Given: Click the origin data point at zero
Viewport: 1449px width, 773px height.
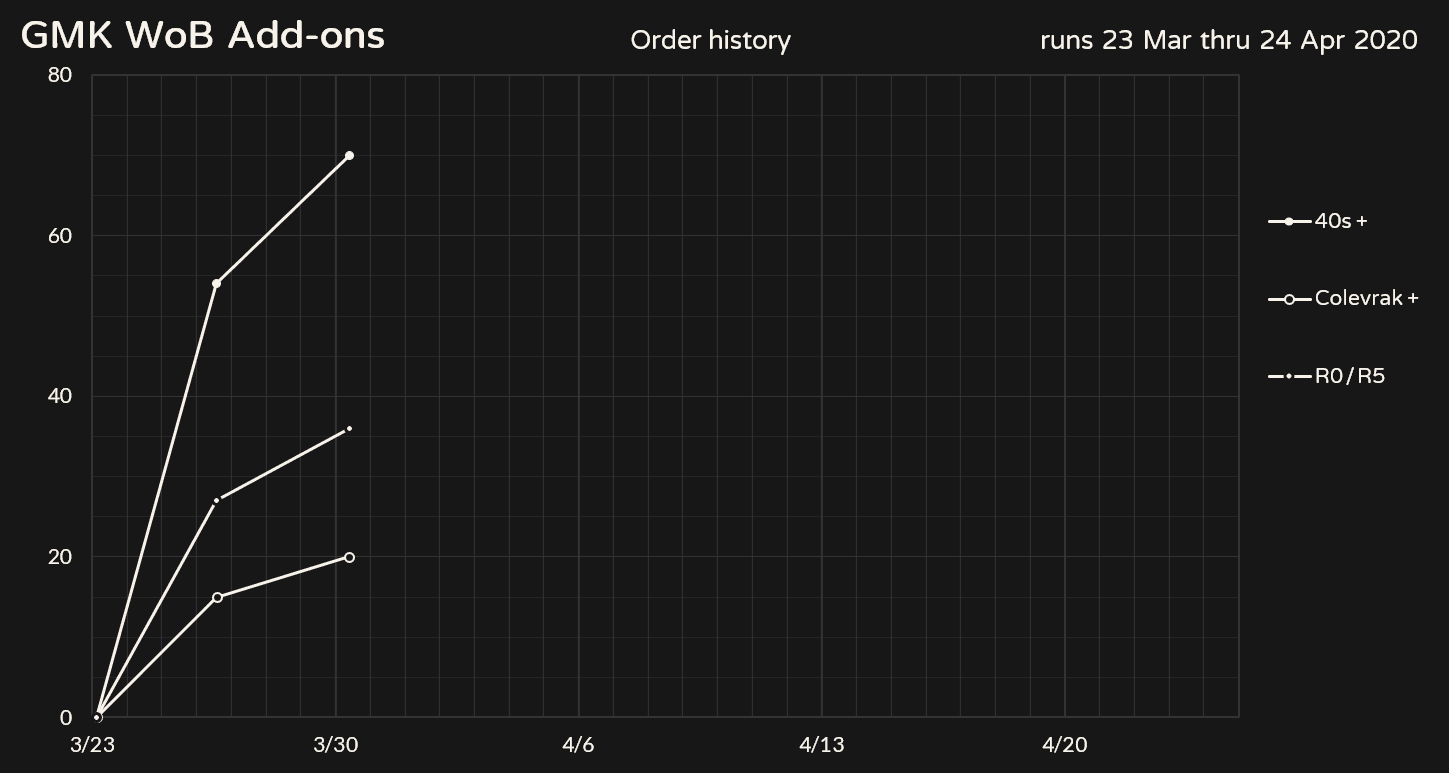Looking at the screenshot, I should (x=97, y=717).
